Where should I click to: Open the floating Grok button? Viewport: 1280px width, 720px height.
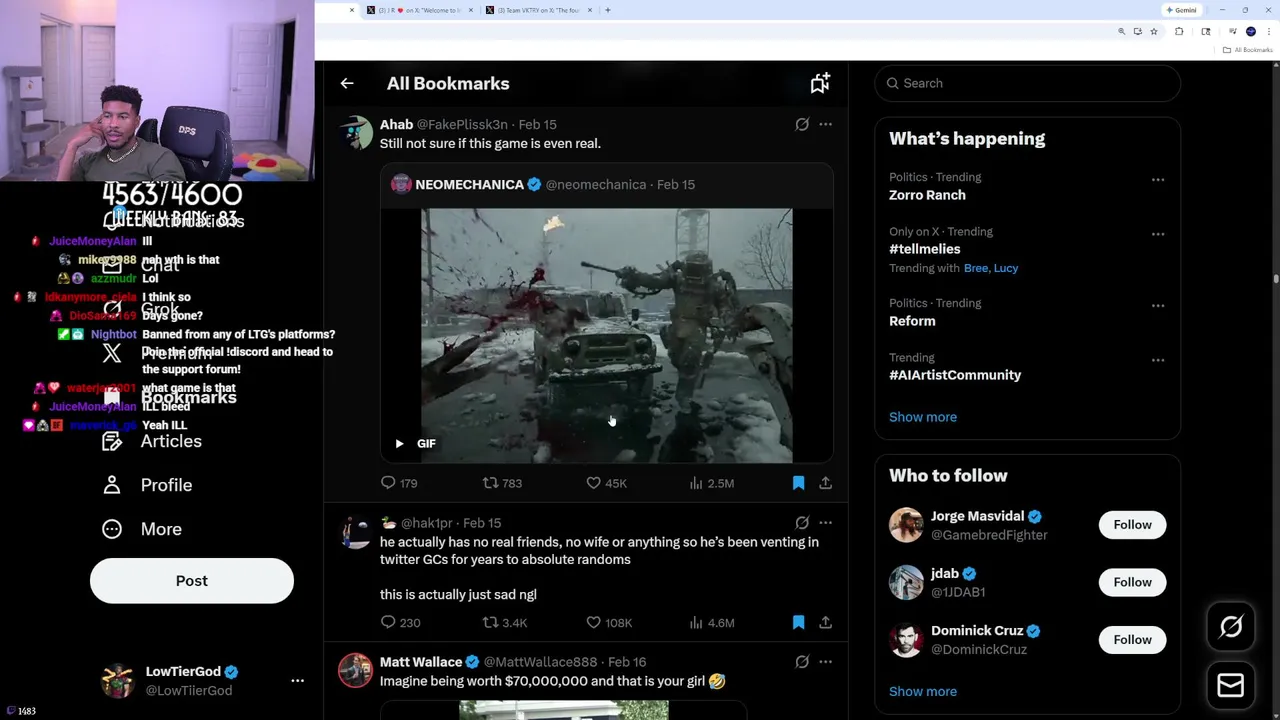point(1231,627)
